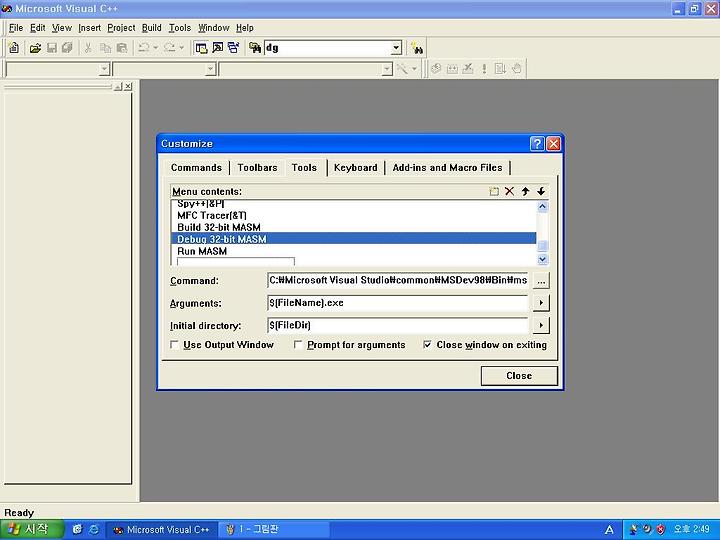Click the Cut scissors icon
Viewport: 720px width, 540px height.
coord(88,48)
